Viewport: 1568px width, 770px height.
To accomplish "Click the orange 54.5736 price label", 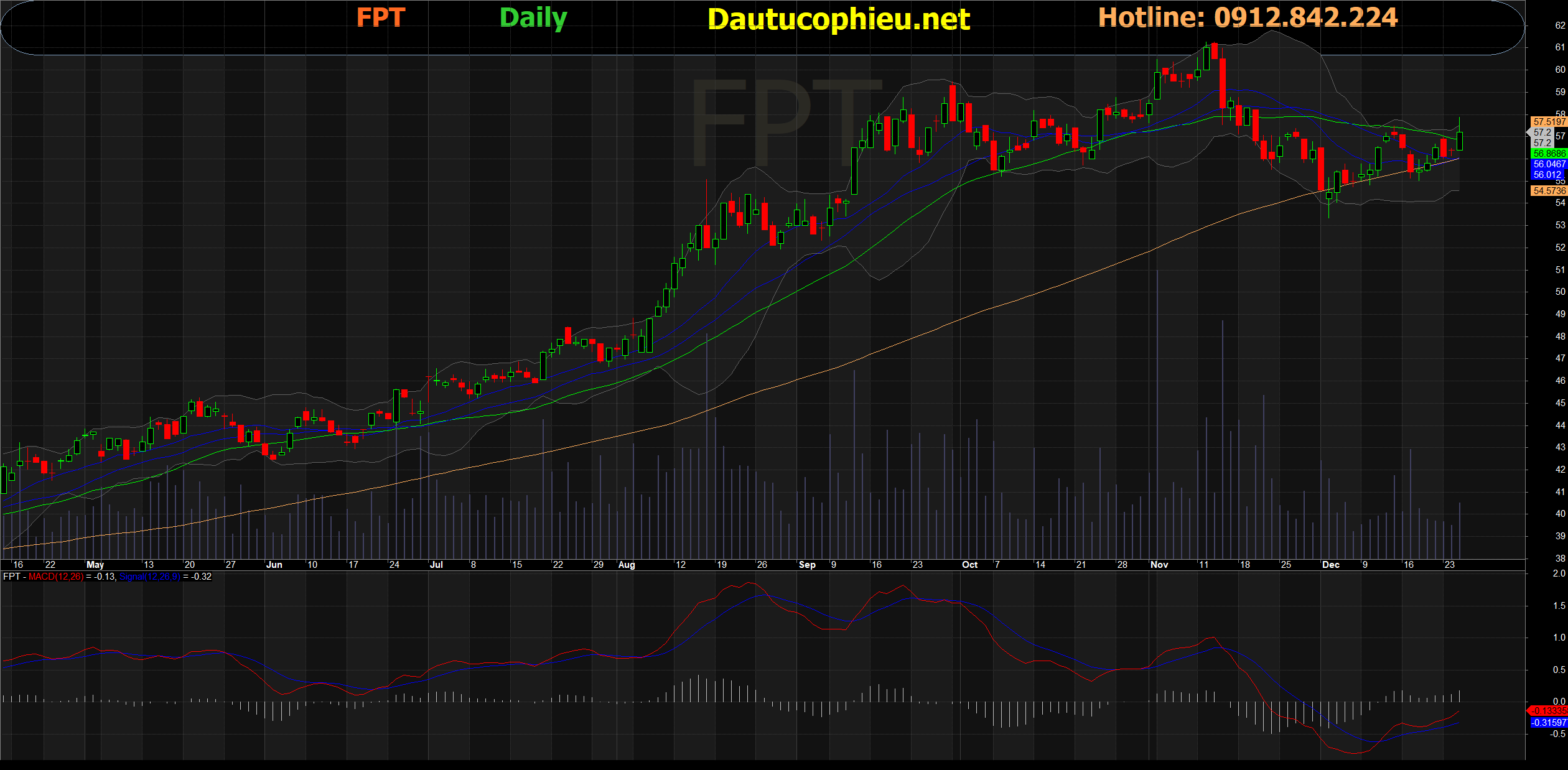I will coord(1549,191).
